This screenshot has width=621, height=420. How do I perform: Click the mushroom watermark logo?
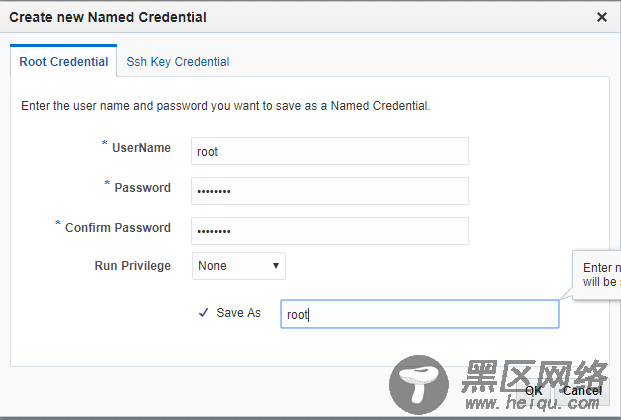(419, 385)
